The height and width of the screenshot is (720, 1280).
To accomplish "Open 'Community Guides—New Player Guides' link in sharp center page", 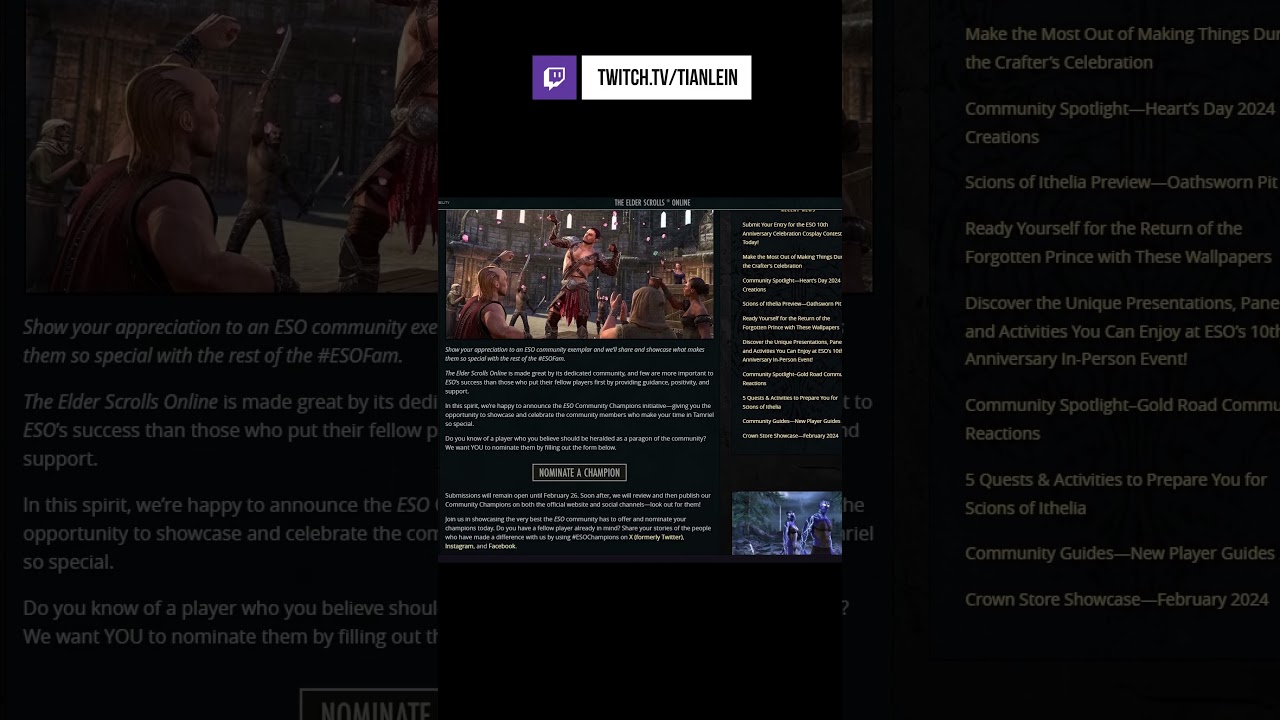I will 791,421.
